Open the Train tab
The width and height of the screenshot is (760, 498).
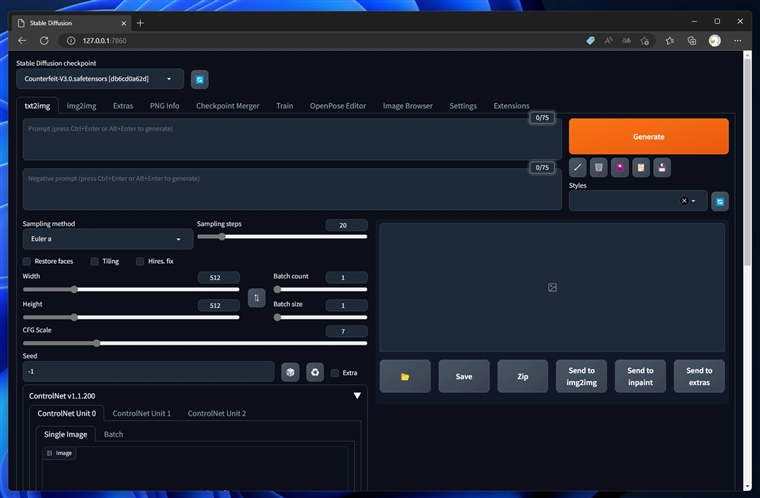[285, 106]
